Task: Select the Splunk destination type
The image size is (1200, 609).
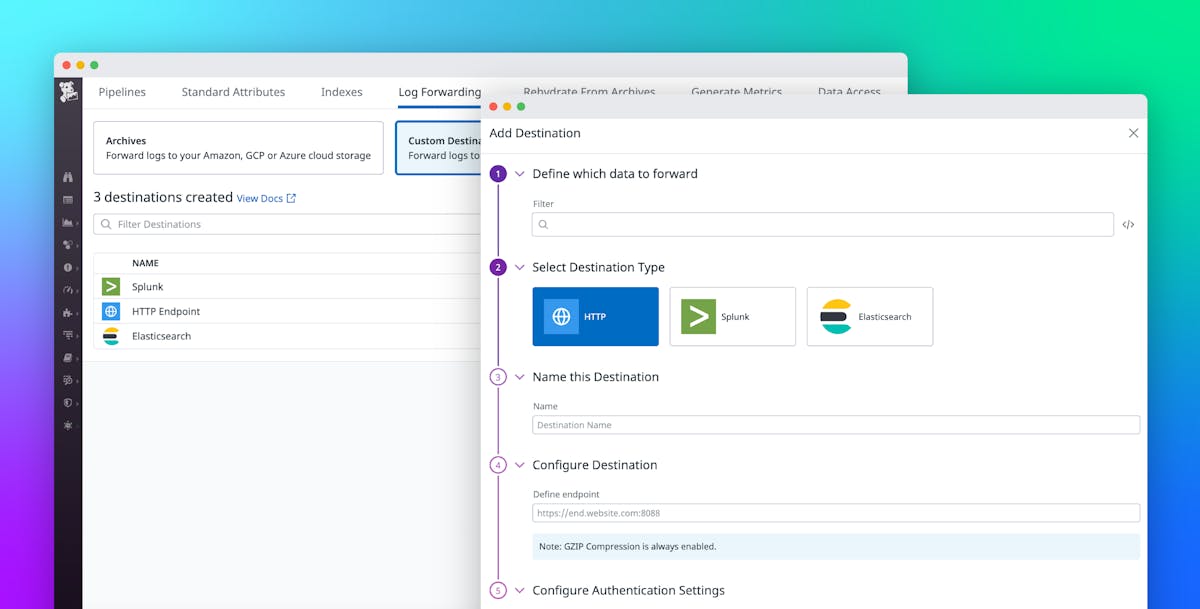Action: point(732,316)
